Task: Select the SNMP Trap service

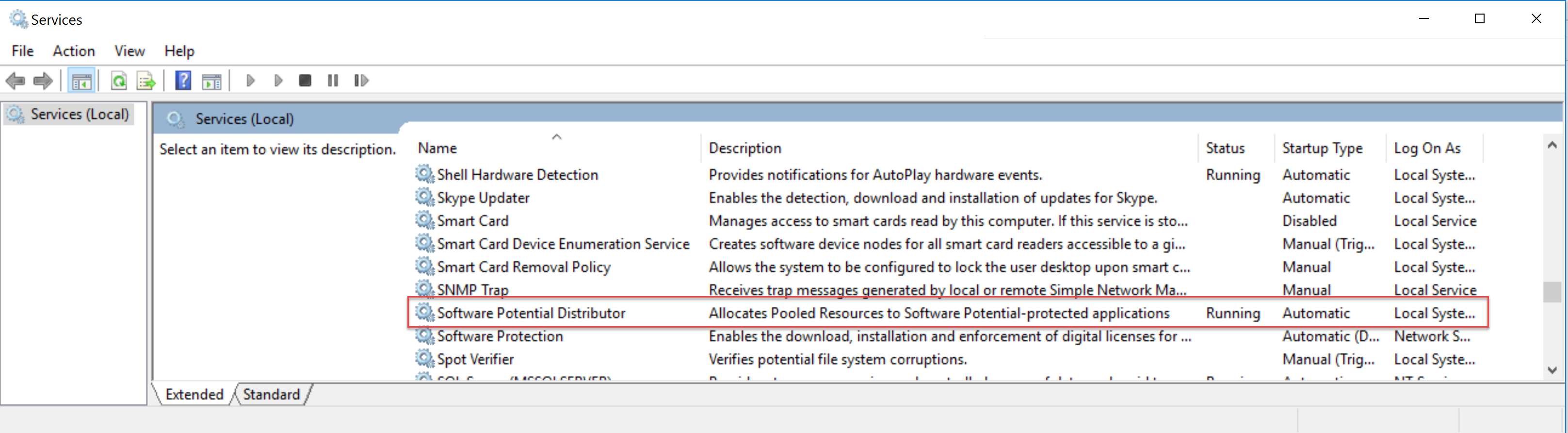Action: 472,290
